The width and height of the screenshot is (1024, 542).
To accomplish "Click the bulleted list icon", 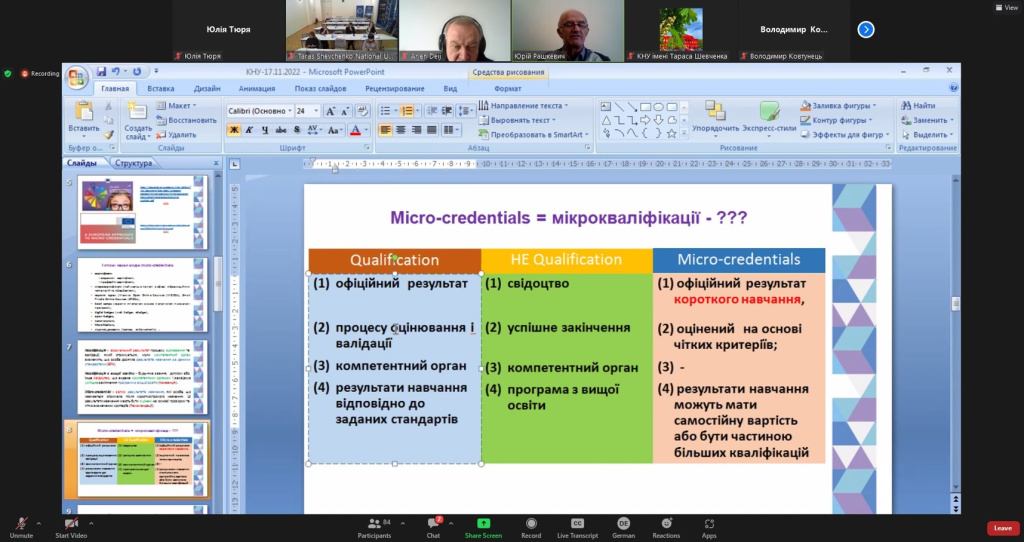I will (385, 111).
